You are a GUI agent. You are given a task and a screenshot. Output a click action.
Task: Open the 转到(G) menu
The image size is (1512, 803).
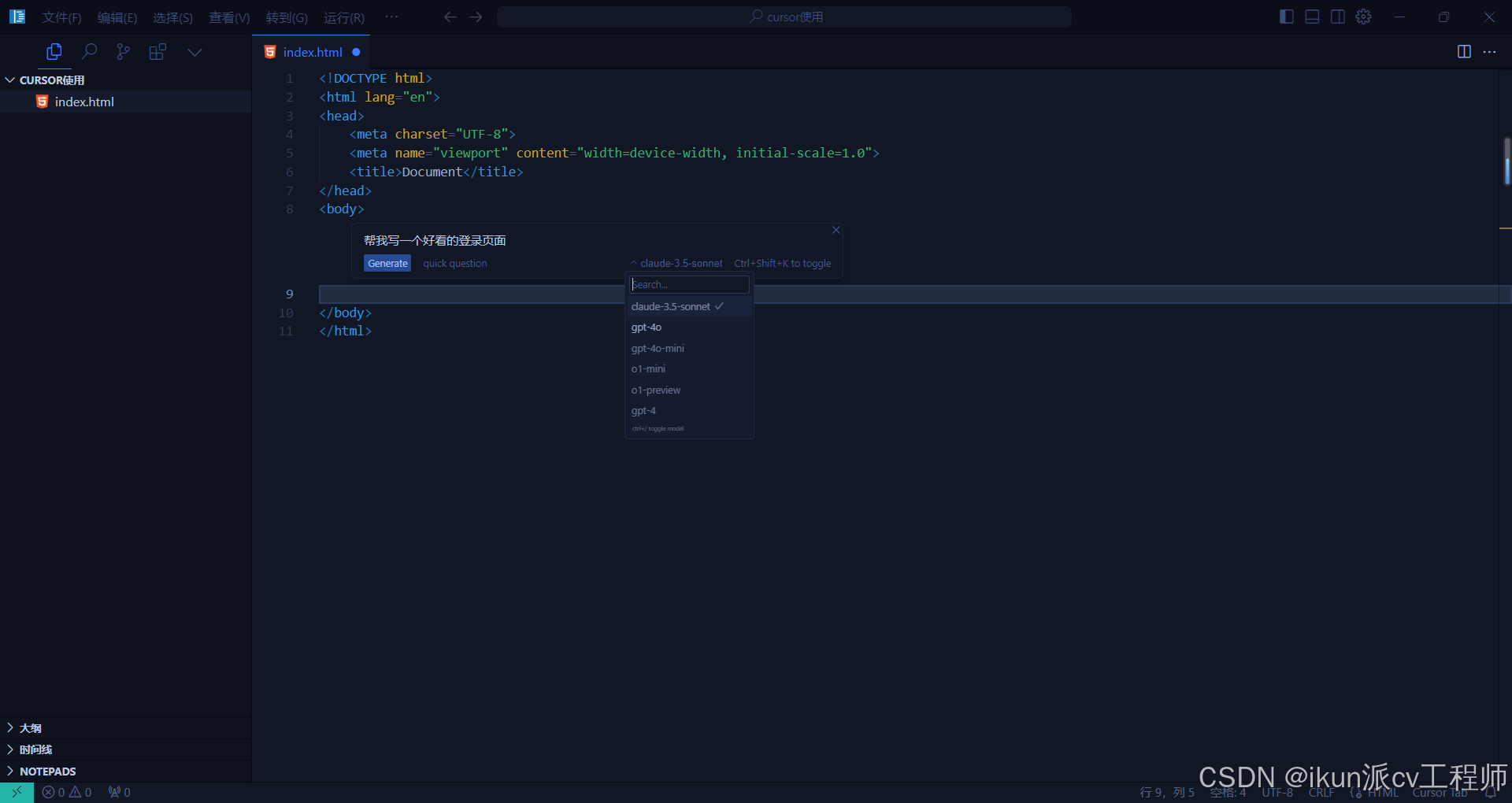pyautogui.click(x=287, y=17)
